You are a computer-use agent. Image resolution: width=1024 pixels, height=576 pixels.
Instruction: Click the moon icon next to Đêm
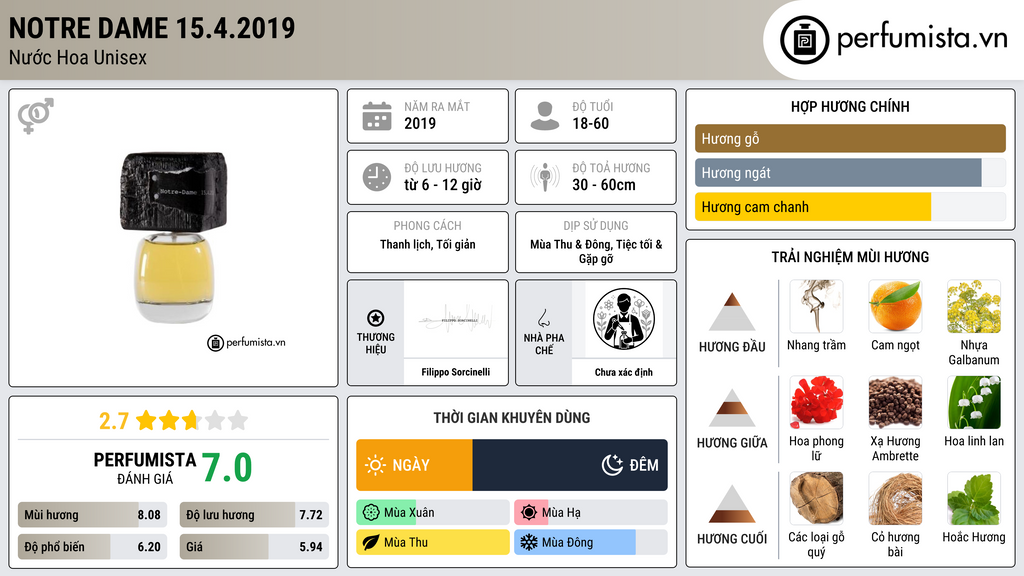(x=612, y=465)
